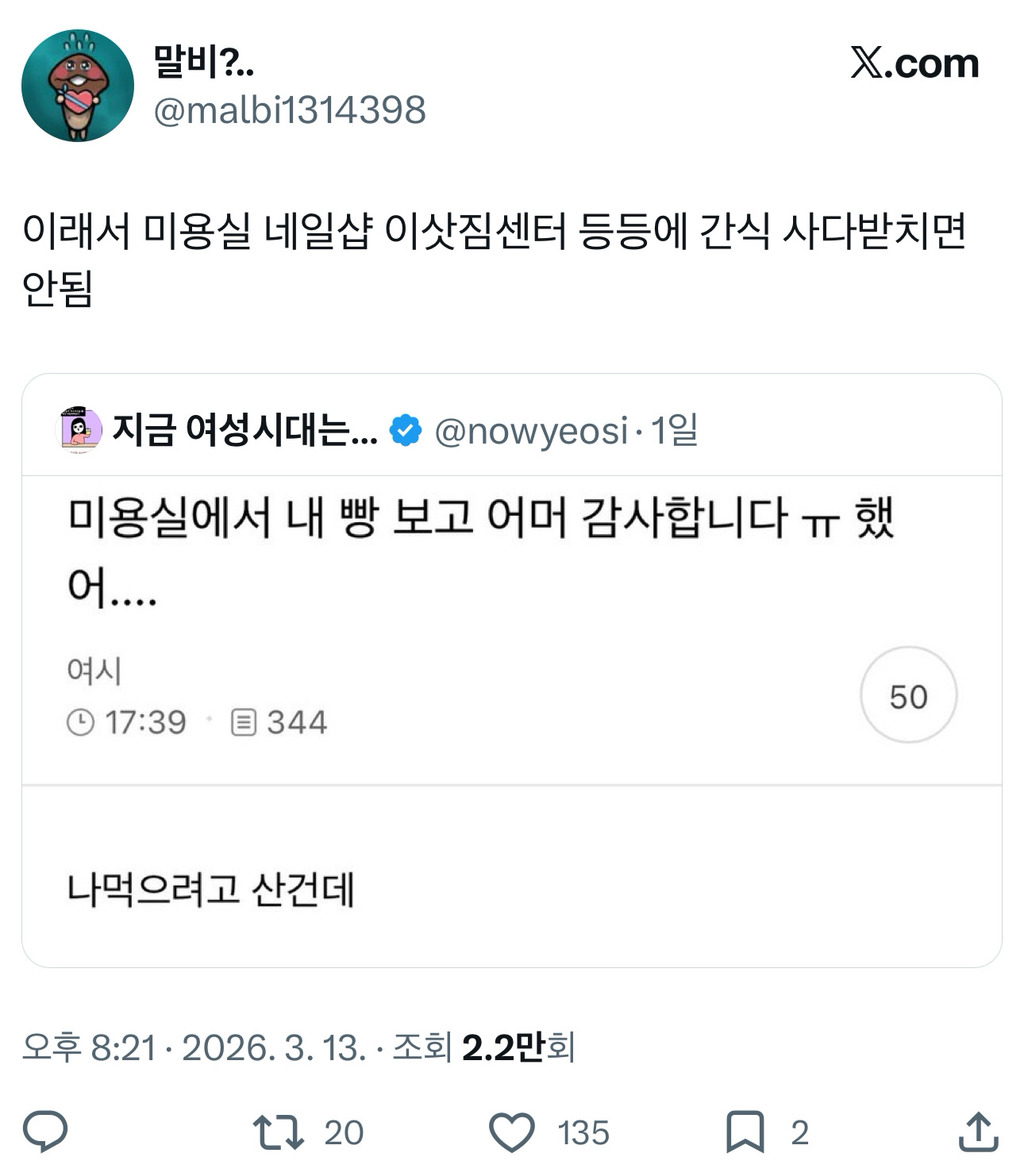Open the @nowyeosi handle link
The width and height of the screenshot is (1024, 1176).
tap(530, 431)
